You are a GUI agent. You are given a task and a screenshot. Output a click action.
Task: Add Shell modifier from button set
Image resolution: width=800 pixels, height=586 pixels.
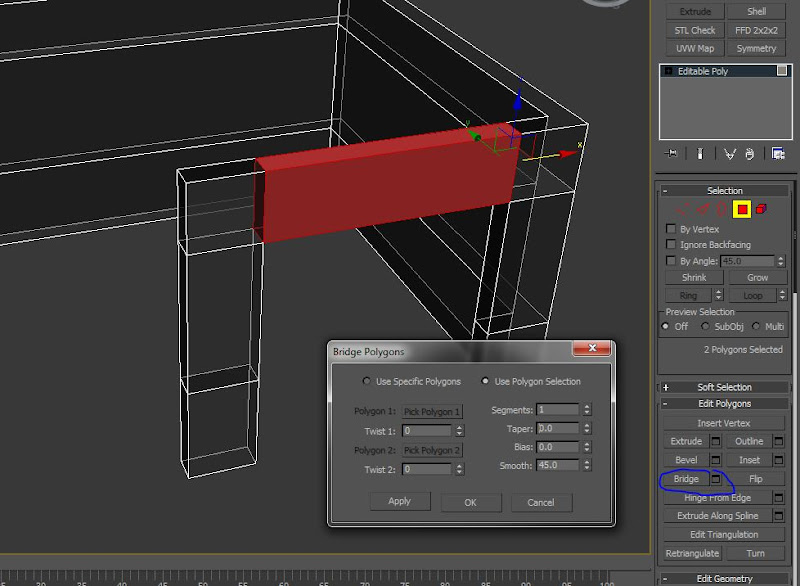(x=756, y=11)
